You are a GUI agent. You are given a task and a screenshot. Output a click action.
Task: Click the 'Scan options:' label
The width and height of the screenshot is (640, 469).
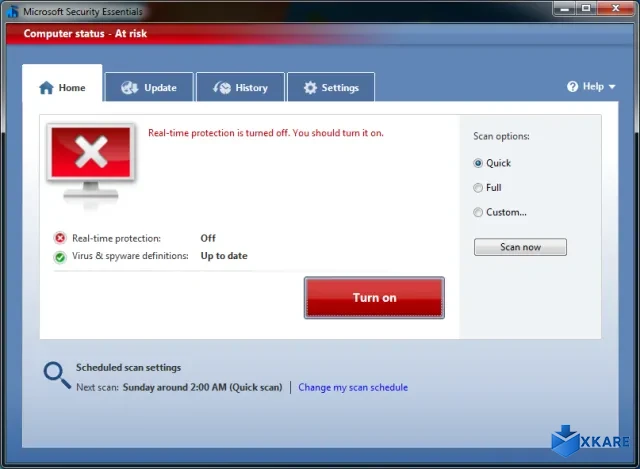pos(501,136)
